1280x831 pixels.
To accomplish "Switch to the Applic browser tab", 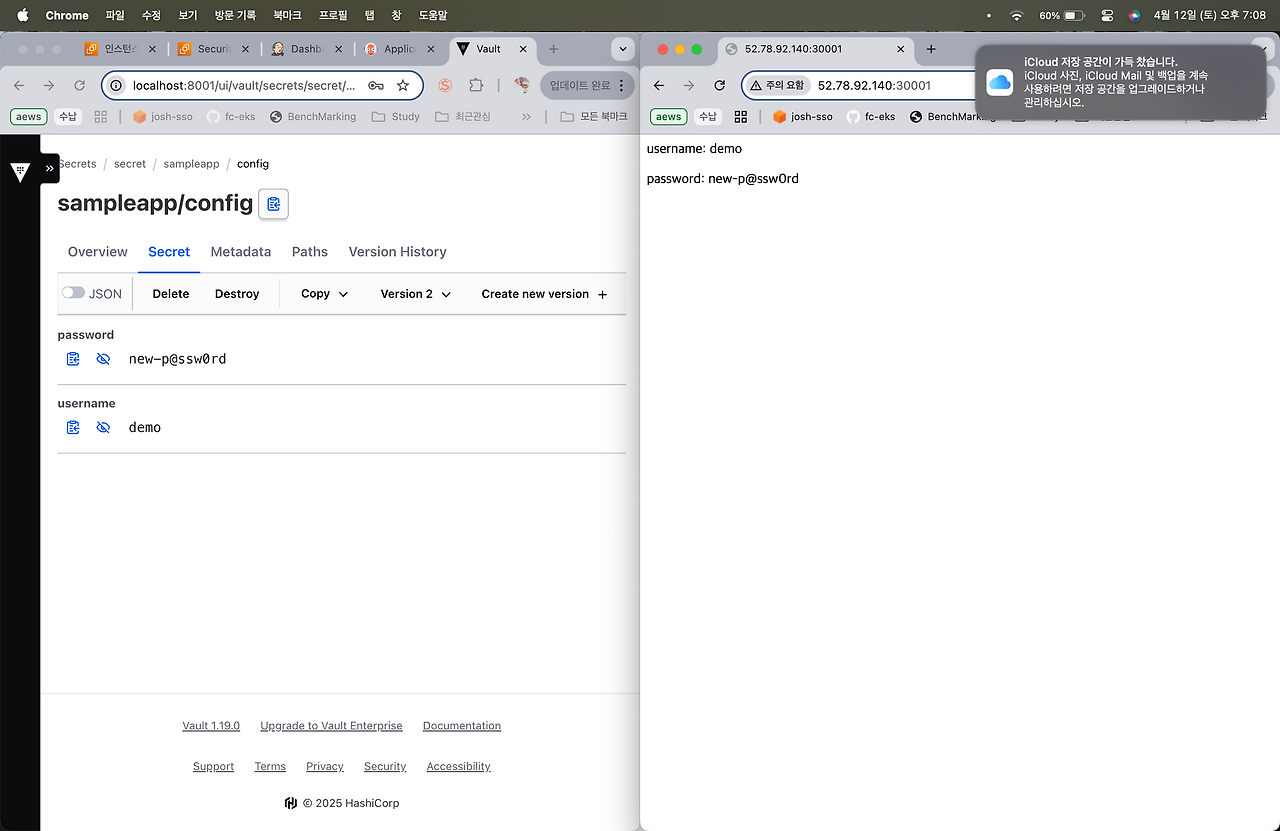I will [x=400, y=49].
